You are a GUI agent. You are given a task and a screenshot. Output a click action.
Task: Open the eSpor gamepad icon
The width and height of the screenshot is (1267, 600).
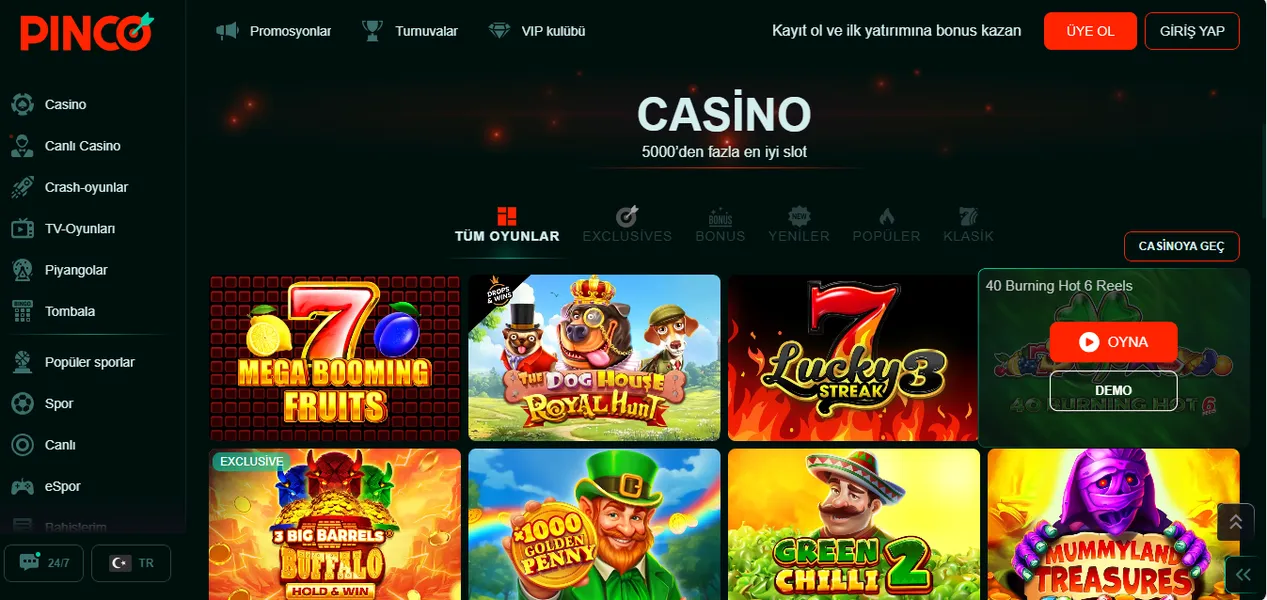coord(22,487)
